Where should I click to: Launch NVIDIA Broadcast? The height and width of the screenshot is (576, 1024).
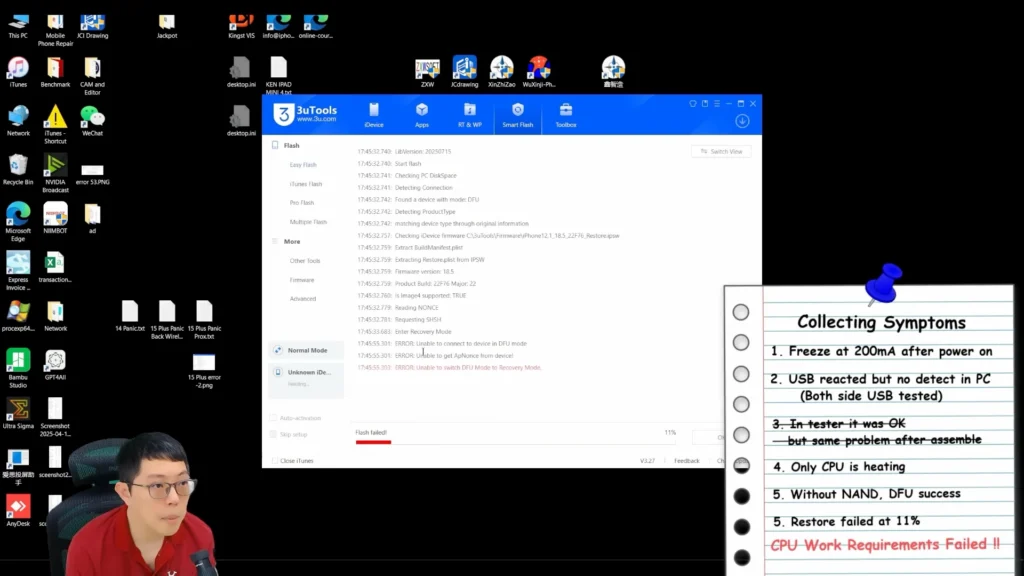[56, 174]
